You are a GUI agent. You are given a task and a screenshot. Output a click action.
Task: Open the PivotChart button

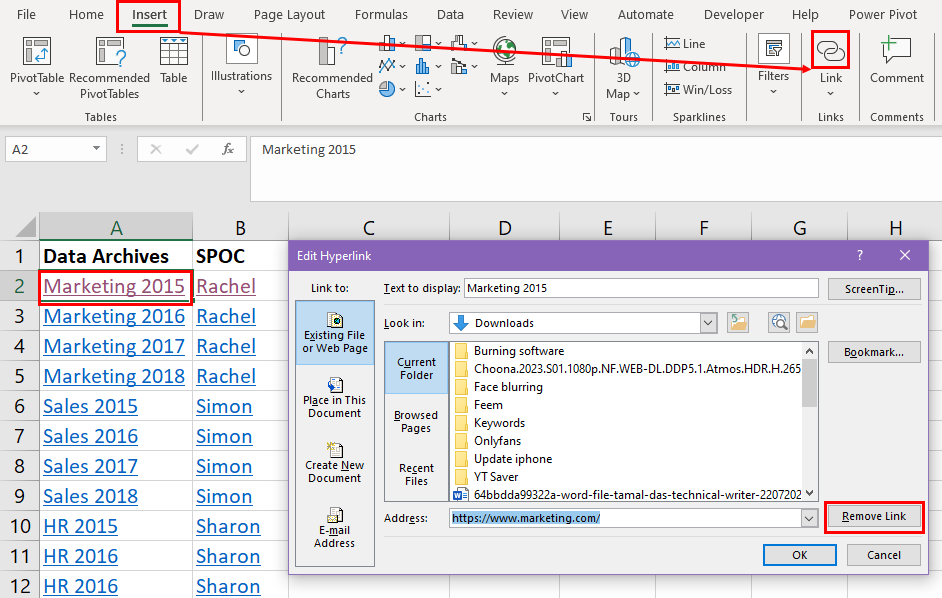pos(556,66)
